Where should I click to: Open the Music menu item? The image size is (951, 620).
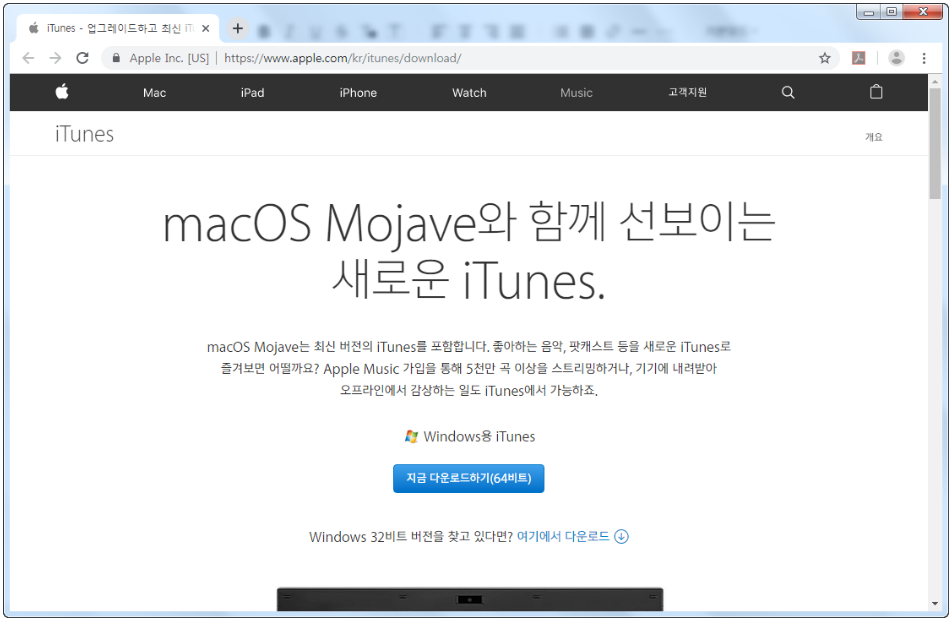point(576,93)
